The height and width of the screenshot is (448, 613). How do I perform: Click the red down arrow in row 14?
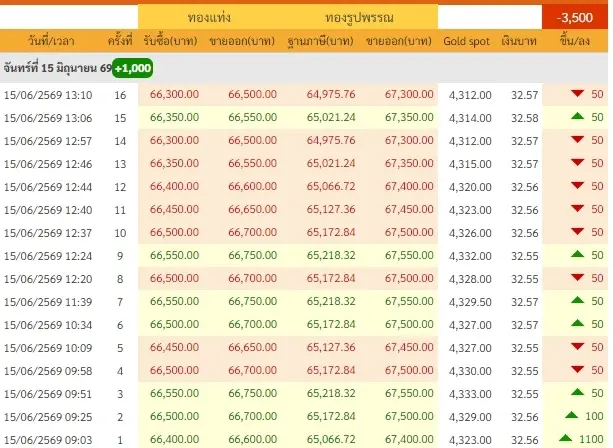577,140
